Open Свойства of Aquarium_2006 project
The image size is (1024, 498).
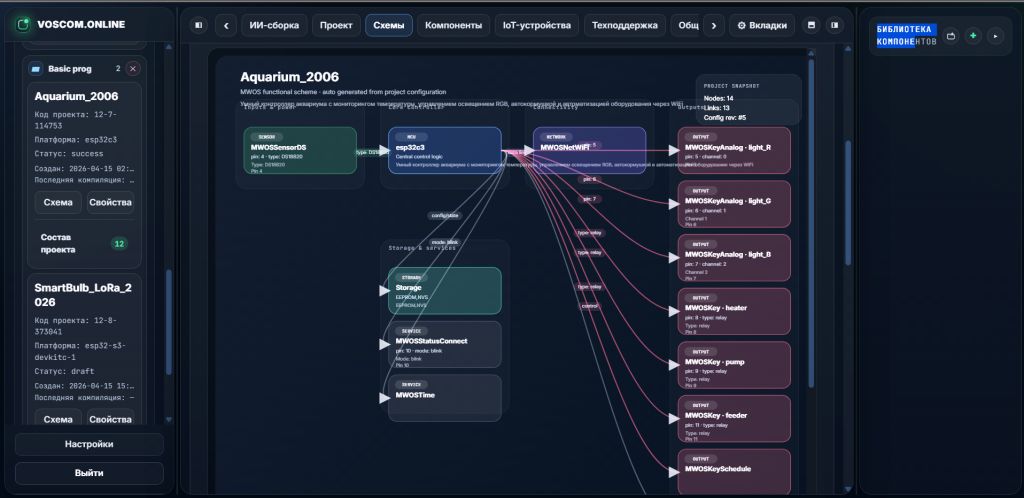[x=110, y=202]
